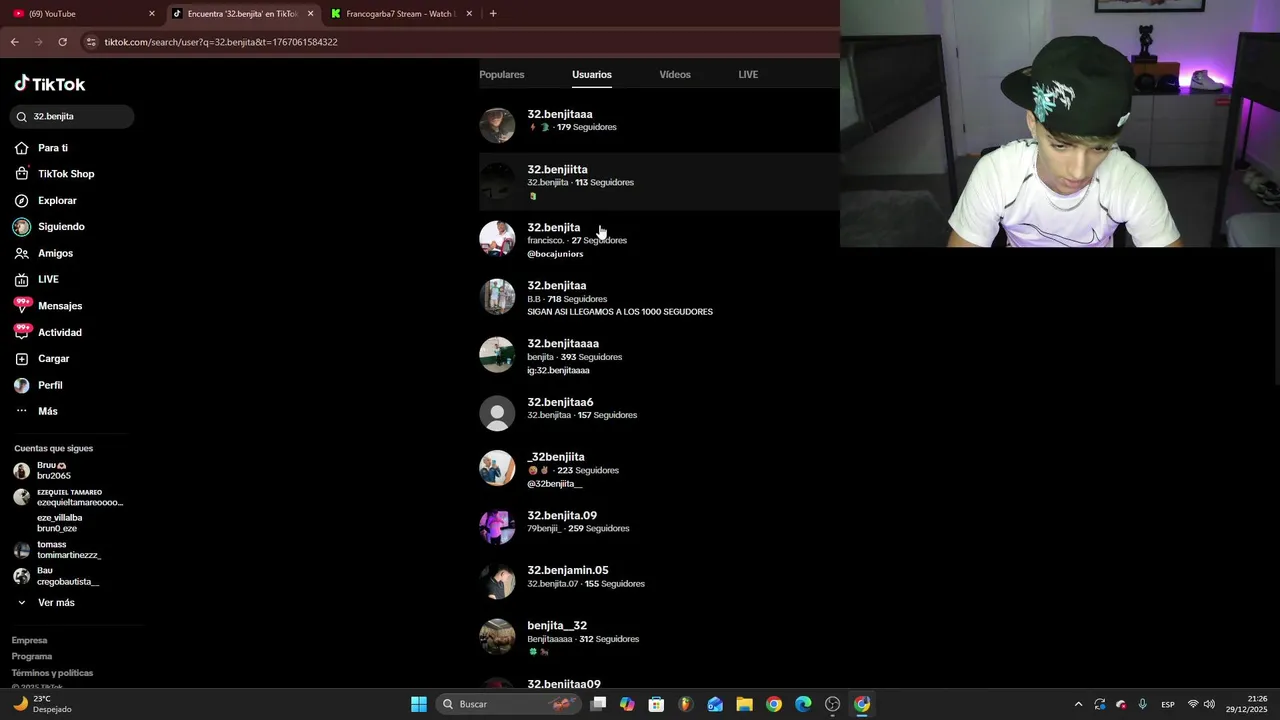Image resolution: width=1280 pixels, height=720 pixels.
Task: Open Para ti home icon
Action: [x=21, y=148]
